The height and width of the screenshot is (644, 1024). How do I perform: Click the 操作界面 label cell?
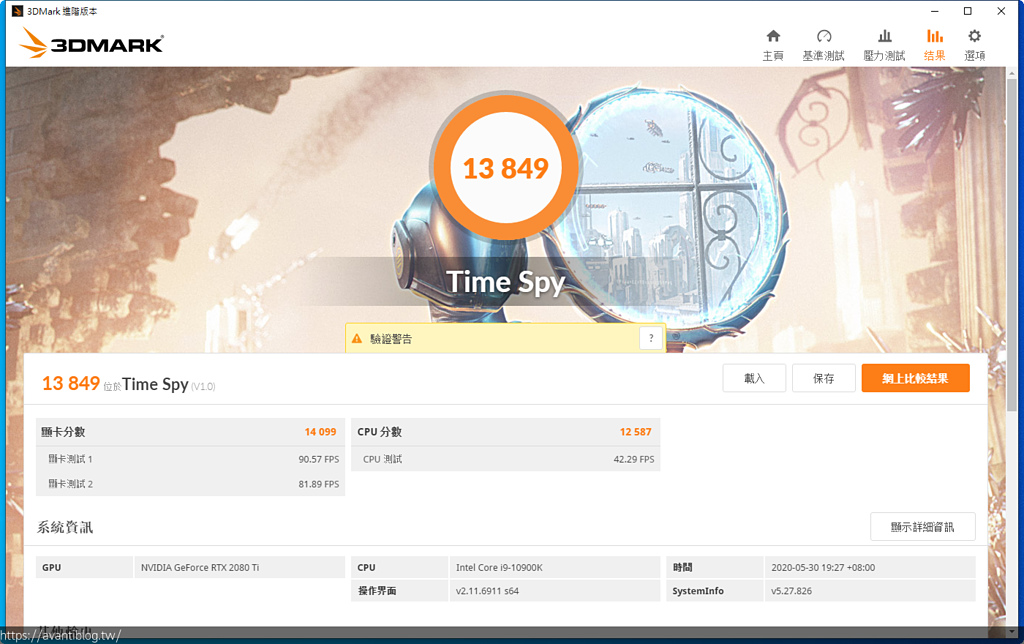pyautogui.click(x=400, y=590)
